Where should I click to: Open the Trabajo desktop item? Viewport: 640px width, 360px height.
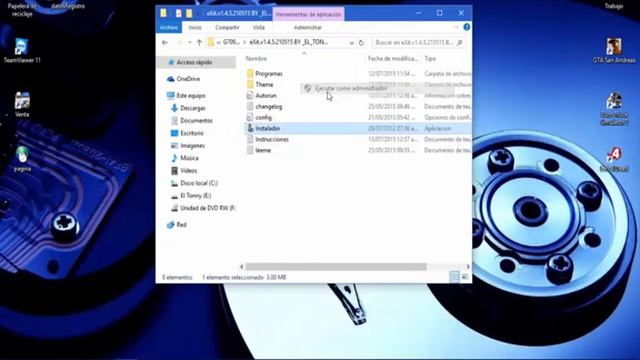pos(613,6)
